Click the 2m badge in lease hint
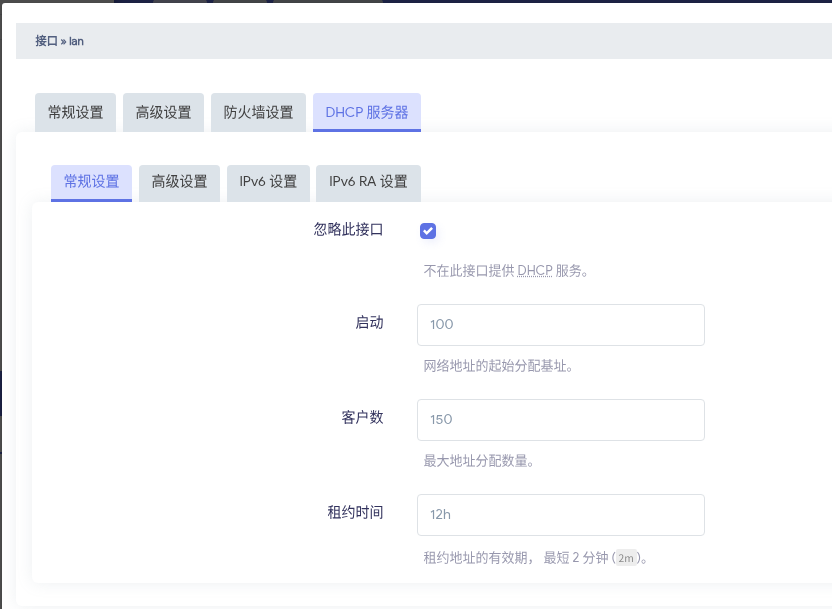The width and height of the screenshot is (832, 609). 626,557
